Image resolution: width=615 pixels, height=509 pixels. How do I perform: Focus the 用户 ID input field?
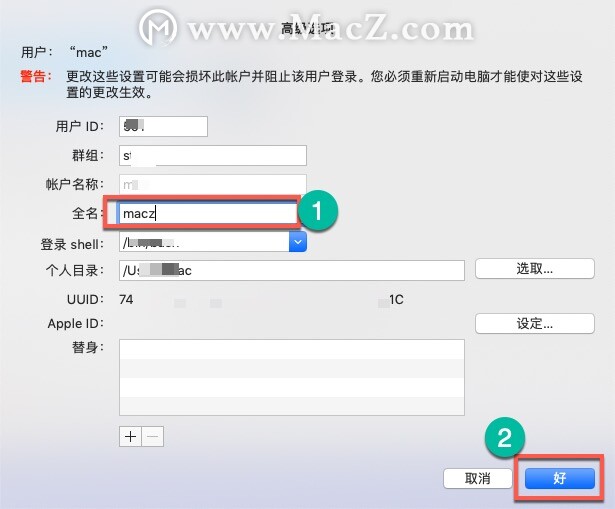(163, 126)
